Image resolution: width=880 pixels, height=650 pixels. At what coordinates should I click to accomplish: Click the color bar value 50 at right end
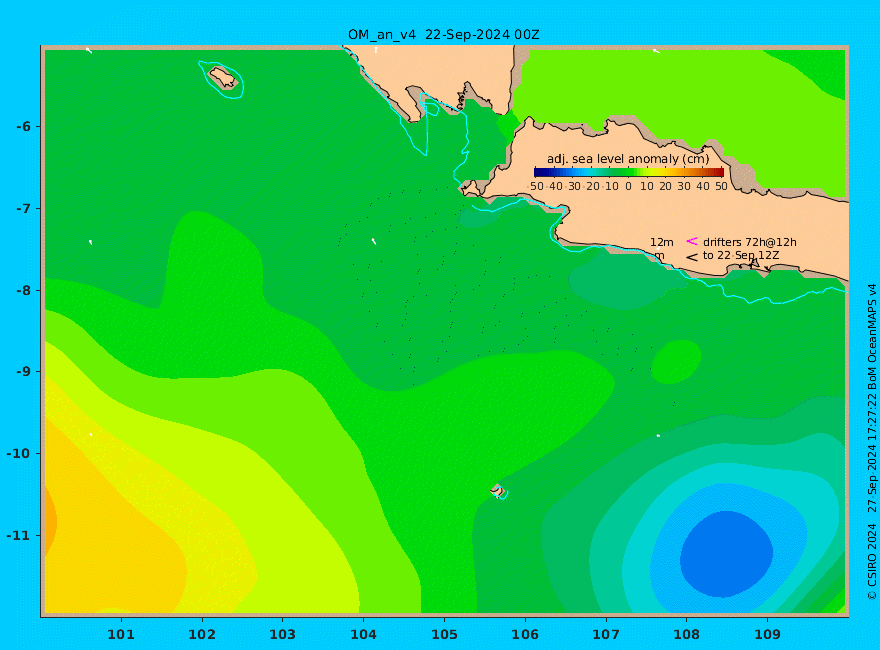721,186
